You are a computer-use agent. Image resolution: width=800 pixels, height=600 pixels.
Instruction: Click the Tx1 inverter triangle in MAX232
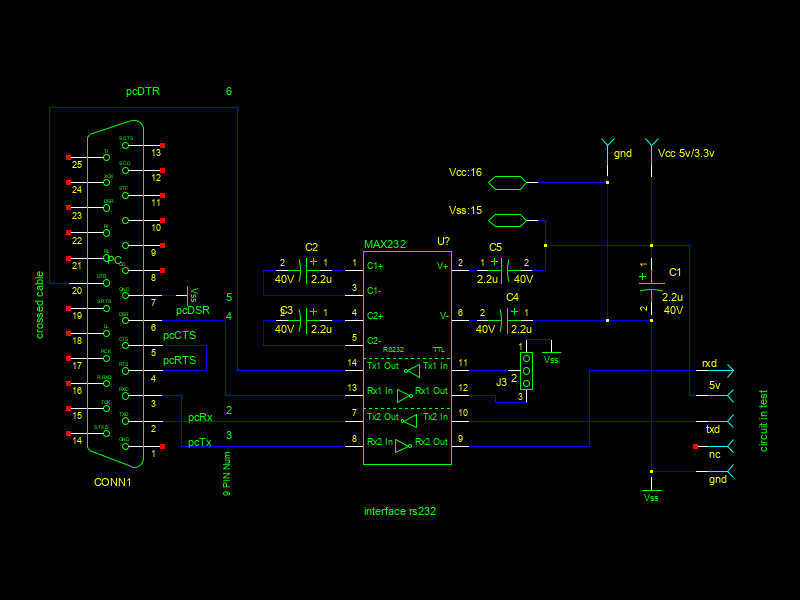[x=412, y=370]
